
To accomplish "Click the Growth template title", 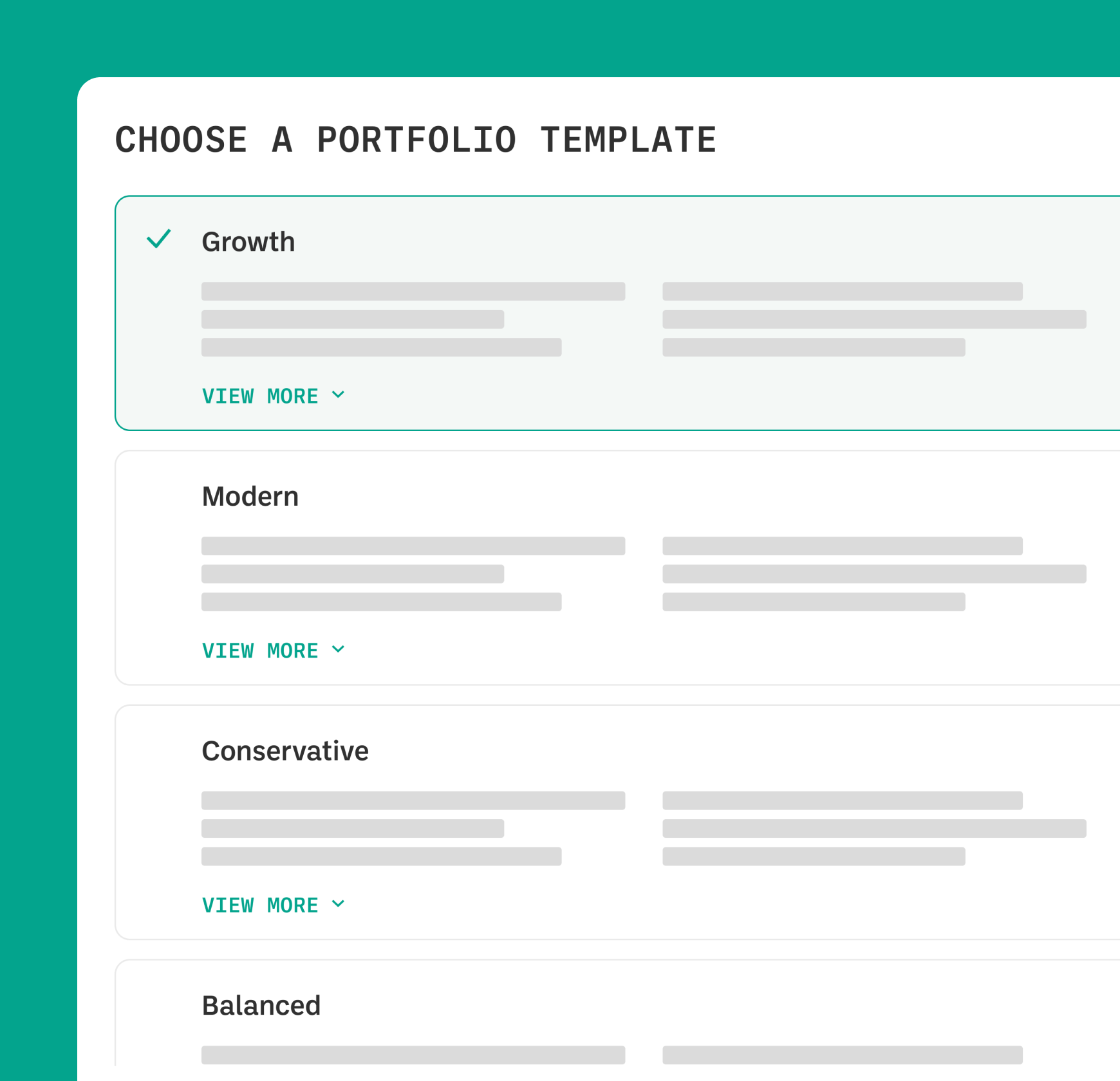I will [x=248, y=242].
